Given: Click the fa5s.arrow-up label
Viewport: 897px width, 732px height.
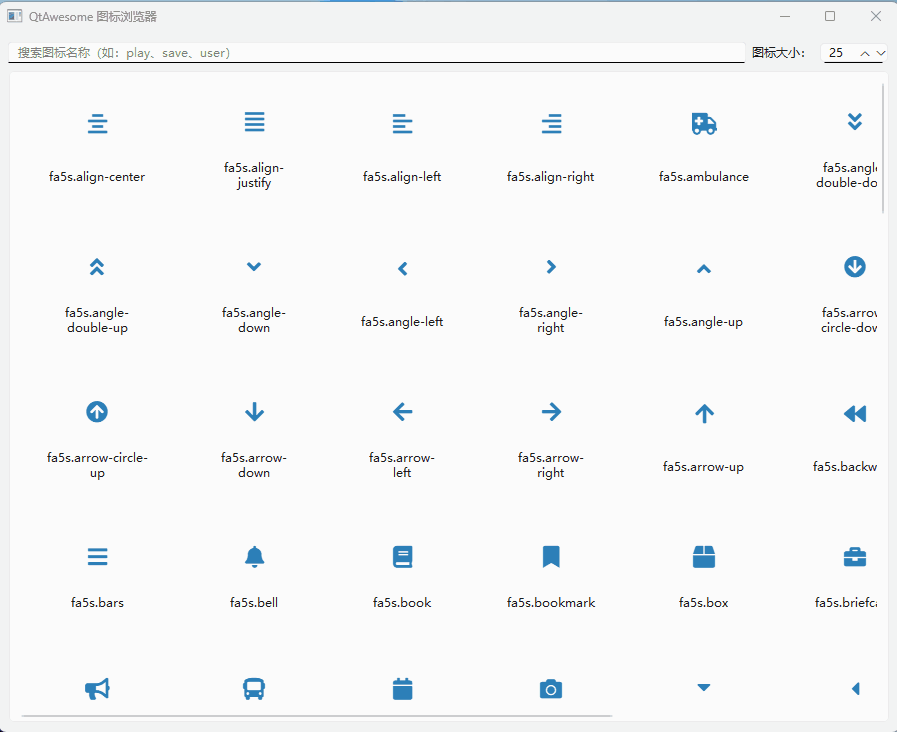Looking at the screenshot, I should click(704, 467).
